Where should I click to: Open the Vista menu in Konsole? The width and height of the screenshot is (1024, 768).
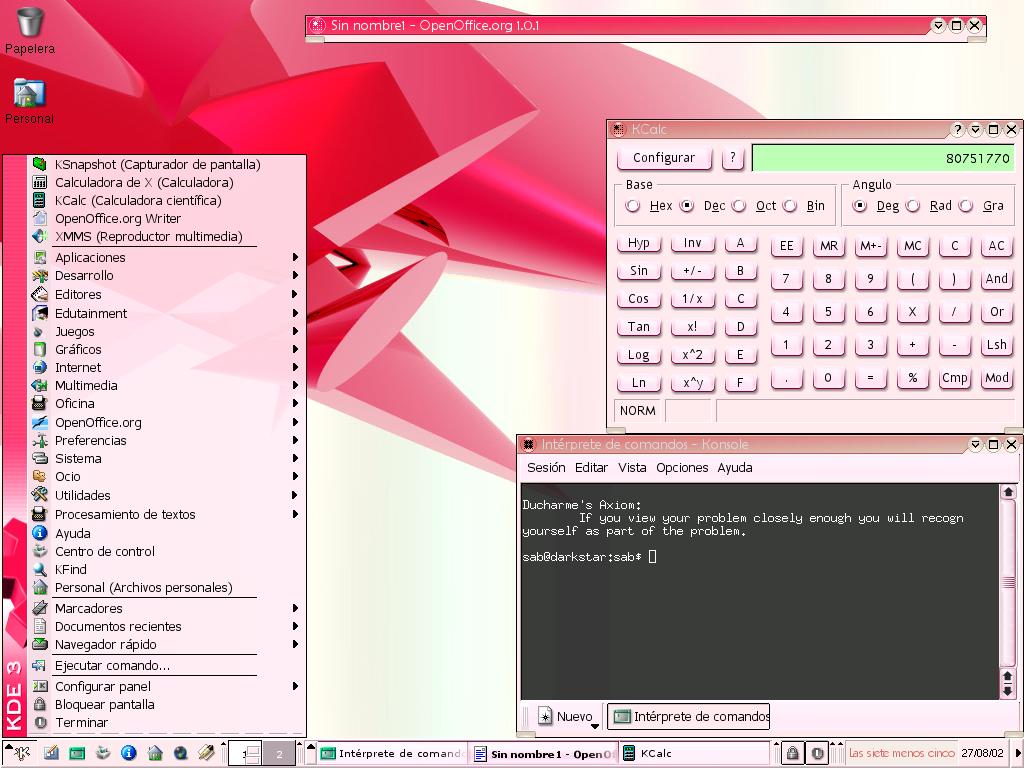632,468
